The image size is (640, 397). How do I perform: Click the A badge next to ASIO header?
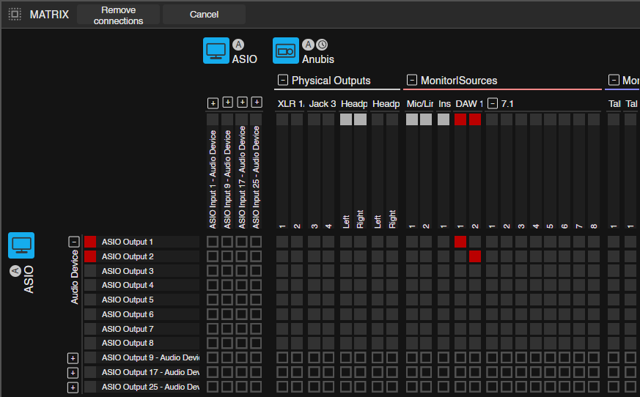(238, 44)
